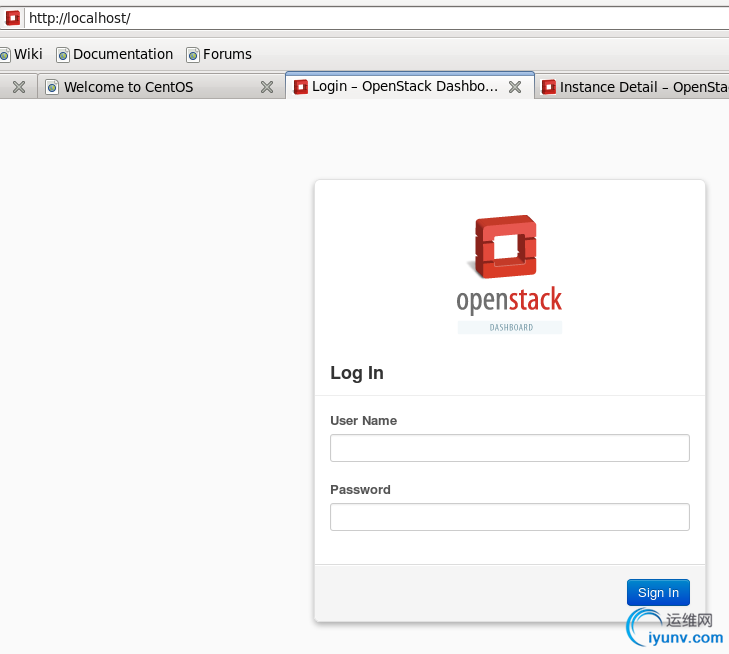Click the Instance Detail tab favicon

point(549,86)
